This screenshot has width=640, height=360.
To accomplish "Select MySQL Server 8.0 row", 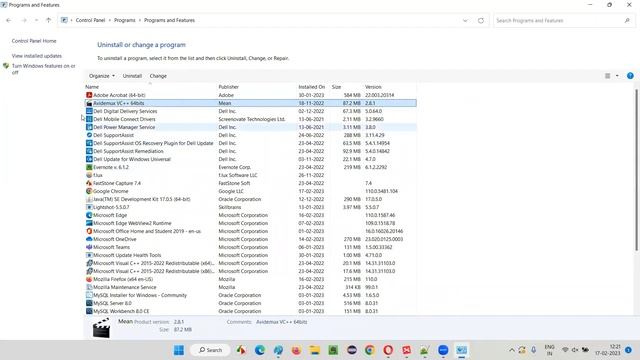I will tap(250, 303).
